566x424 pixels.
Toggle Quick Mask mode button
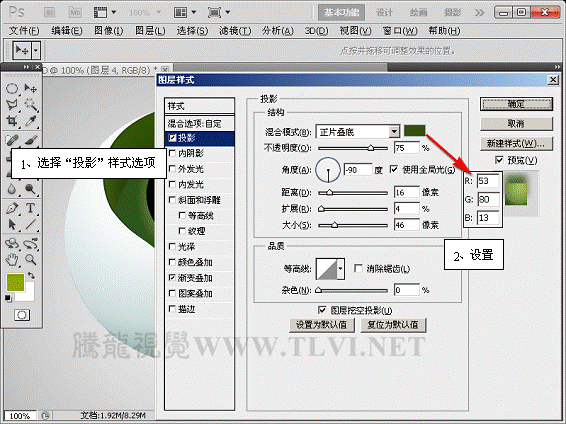pyautogui.click(x=22, y=315)
